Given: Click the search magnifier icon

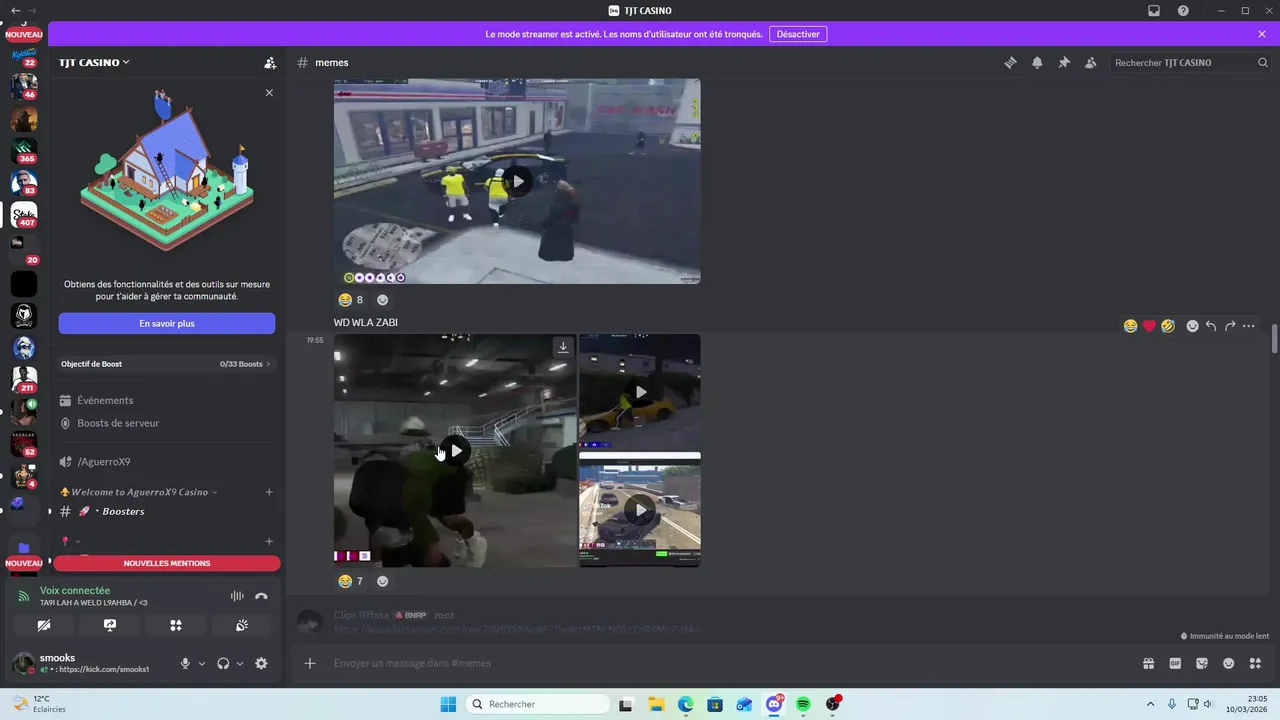Looking at the screenshot, I should (1263, 62).
